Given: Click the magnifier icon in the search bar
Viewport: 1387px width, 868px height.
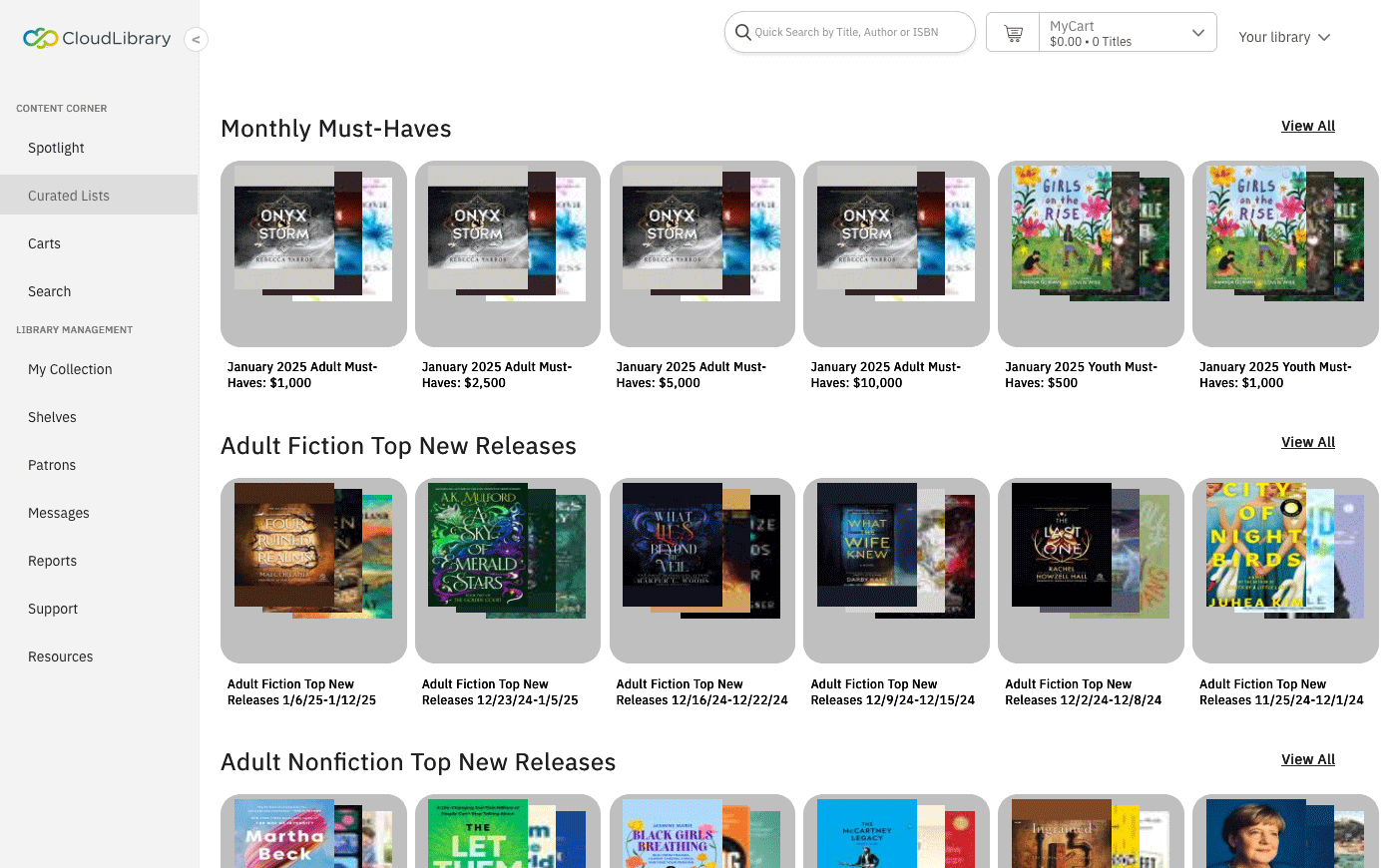Looking at the screenshot, I should (743, 32).
